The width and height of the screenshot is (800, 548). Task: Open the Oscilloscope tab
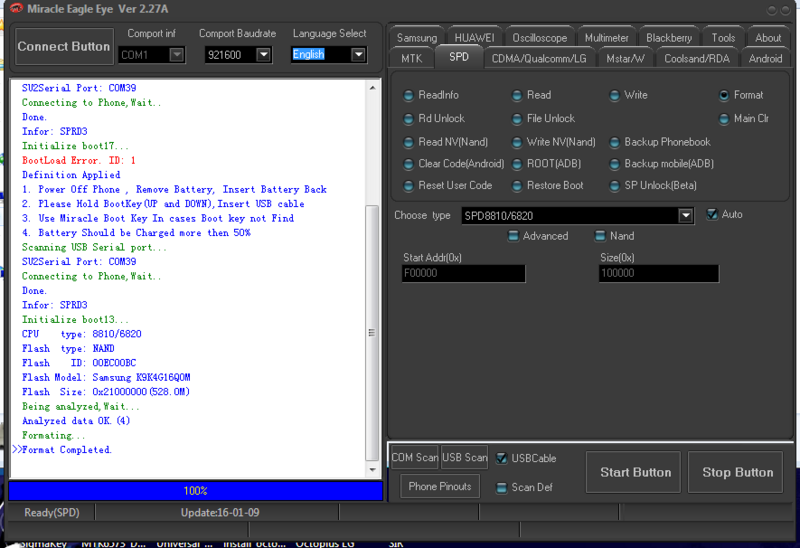click(x=540, y=38)
